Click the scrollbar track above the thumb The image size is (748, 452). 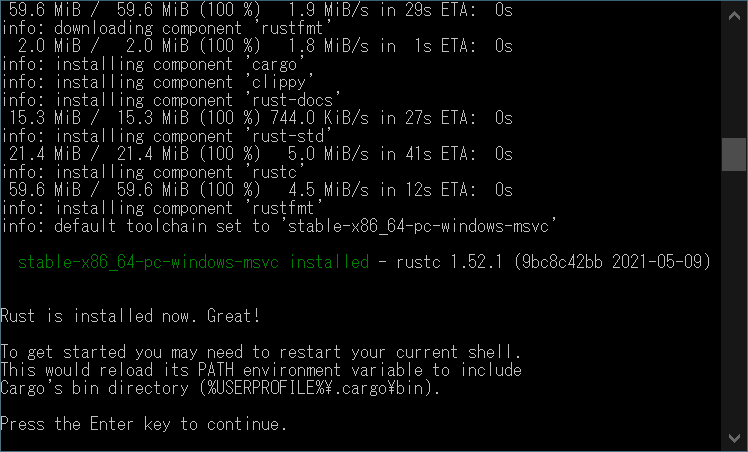[x=734, y=83]
